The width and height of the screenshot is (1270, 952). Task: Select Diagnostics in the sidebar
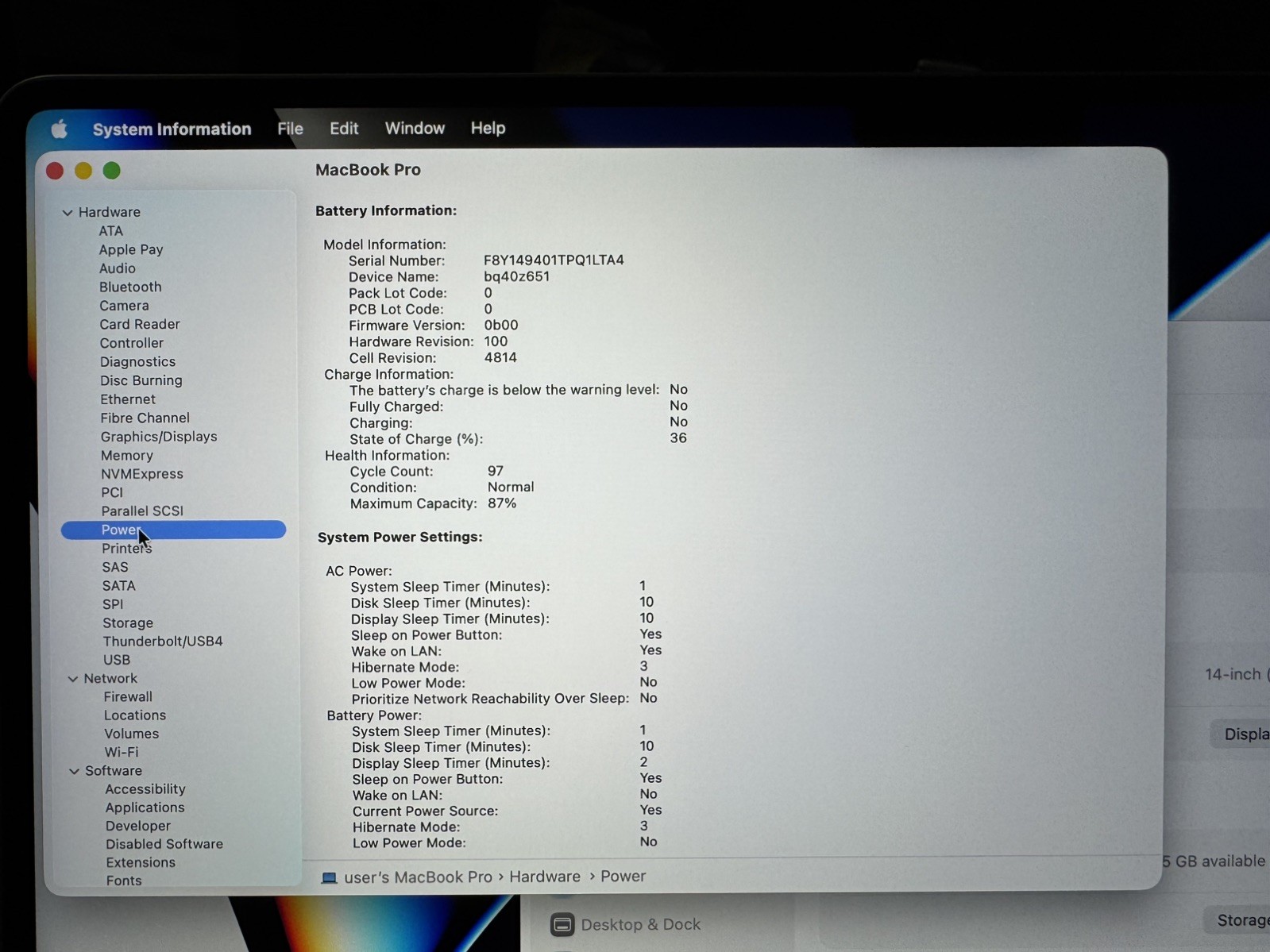click(137, 362)
